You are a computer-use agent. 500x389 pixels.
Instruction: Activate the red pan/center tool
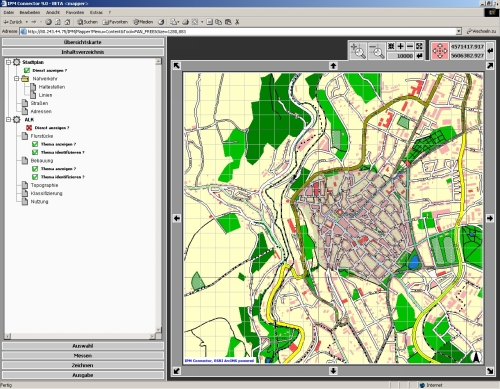point(440,51)
